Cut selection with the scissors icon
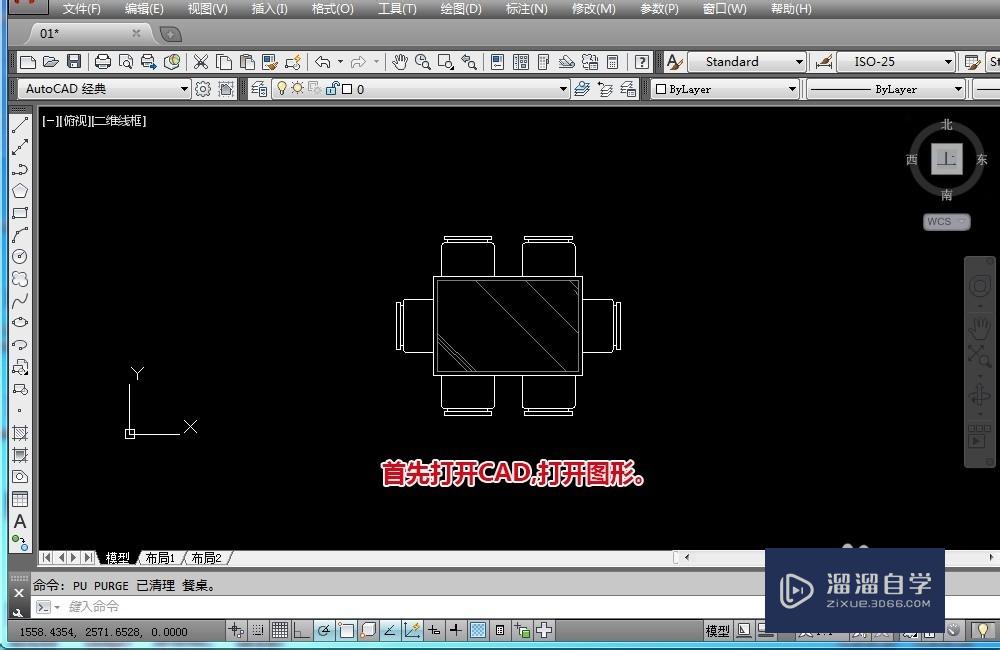 tap(201, 62)
